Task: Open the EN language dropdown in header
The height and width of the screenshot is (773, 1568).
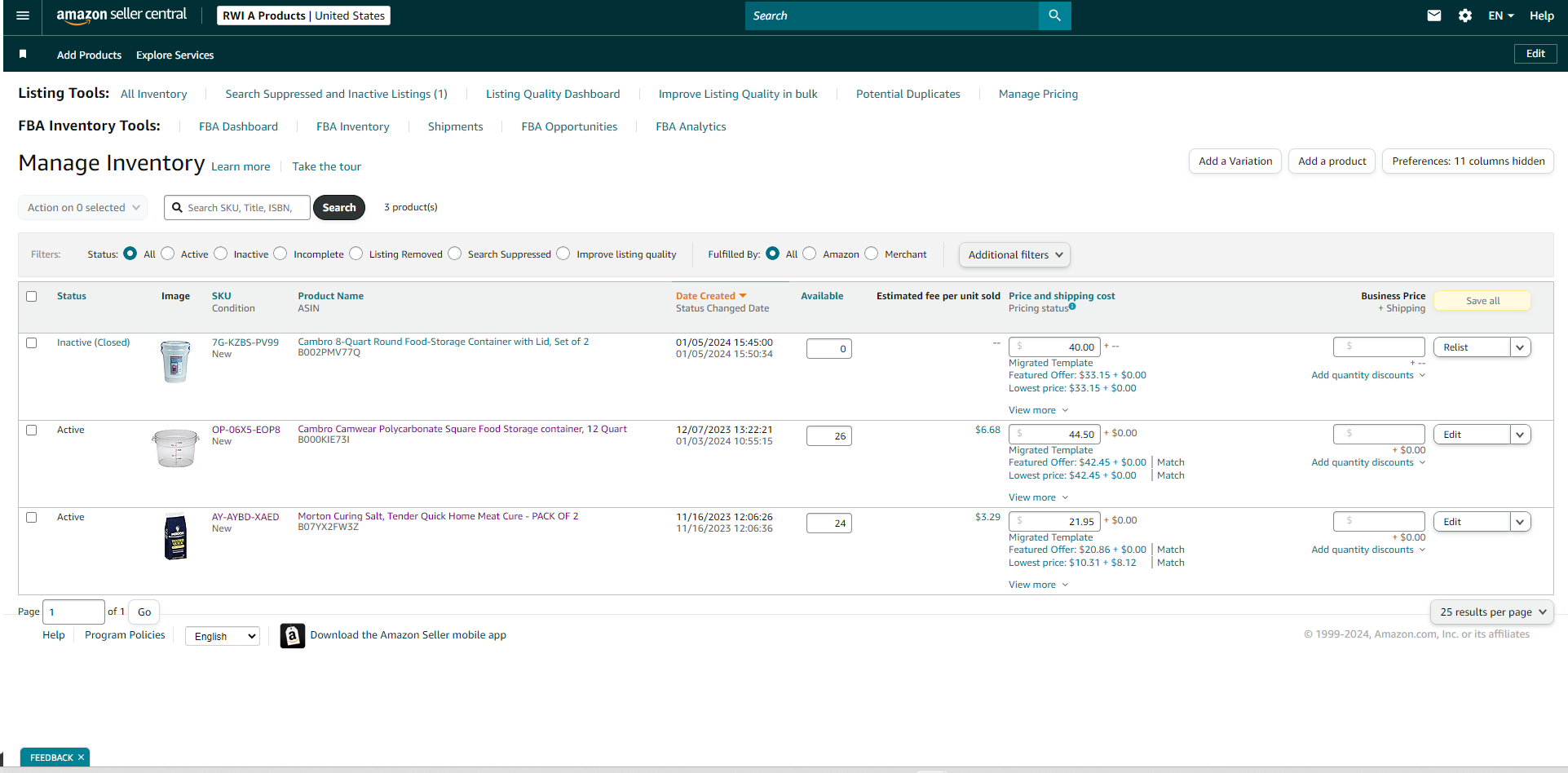Action: (1500, 15)
